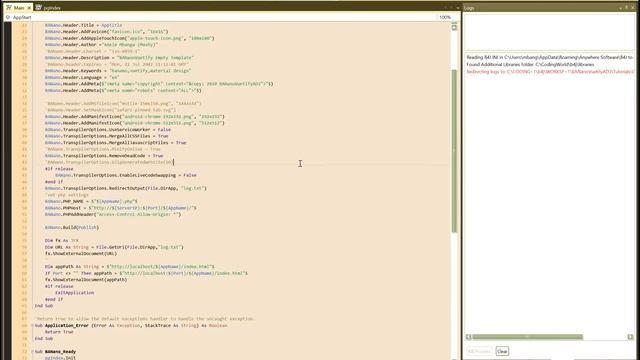Click the UseServiceWorker = False line
This screenshot has height=360, width=640.
[108, 129]
